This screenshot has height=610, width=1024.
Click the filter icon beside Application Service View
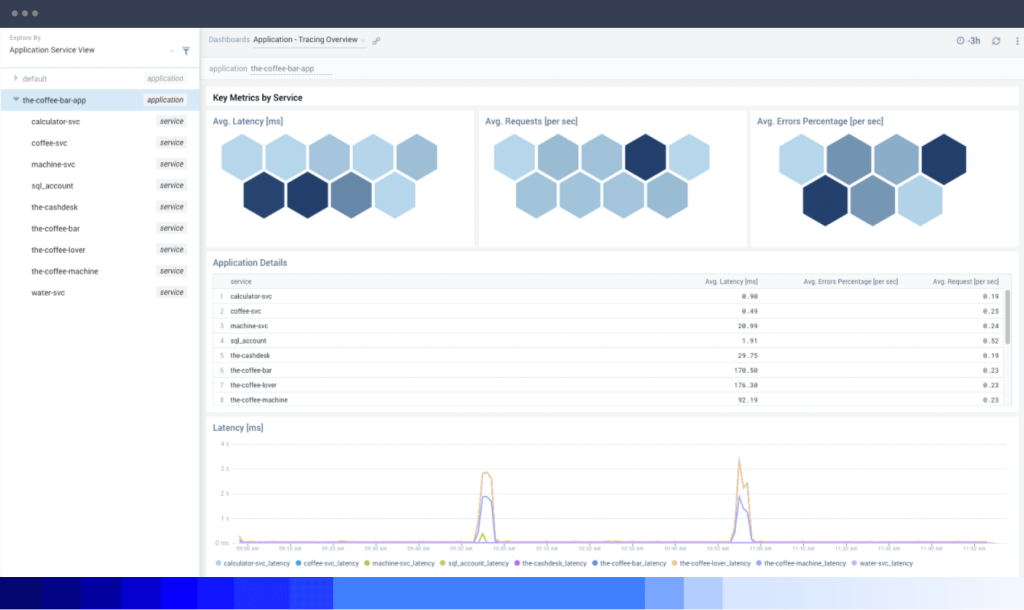(185, 50)
